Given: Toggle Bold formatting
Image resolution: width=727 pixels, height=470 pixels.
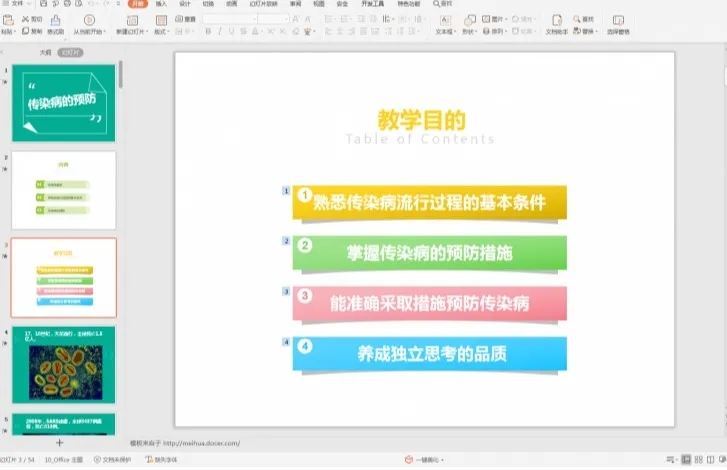Looking at the screenshot, I should [206, 31].
